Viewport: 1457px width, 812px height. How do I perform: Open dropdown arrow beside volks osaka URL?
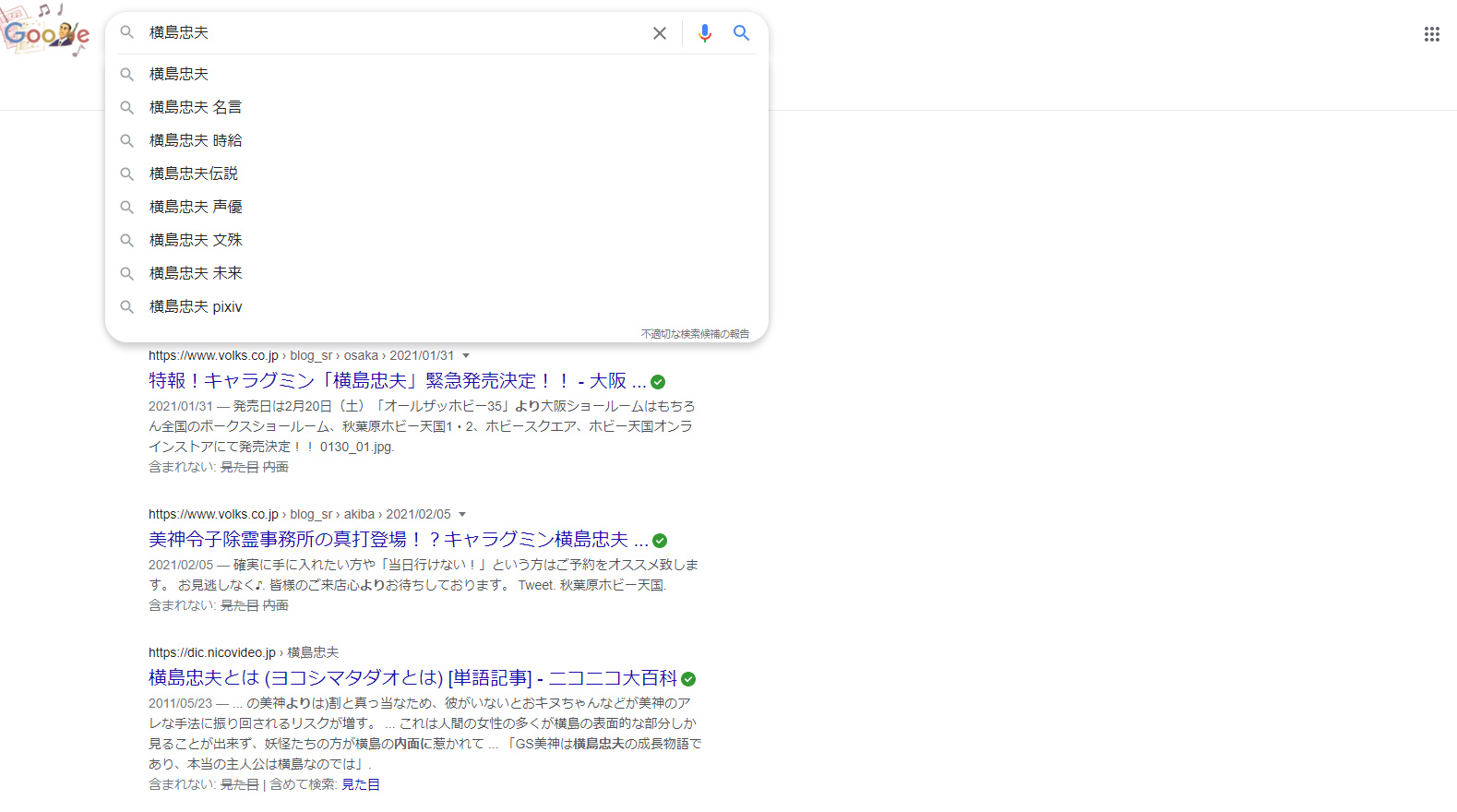coord(466,355)
